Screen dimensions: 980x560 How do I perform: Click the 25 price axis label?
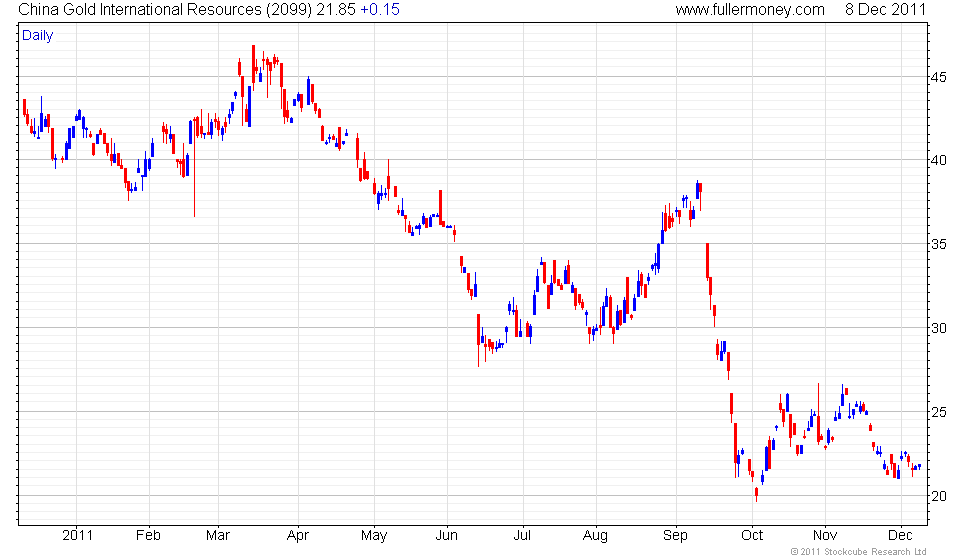939,412
